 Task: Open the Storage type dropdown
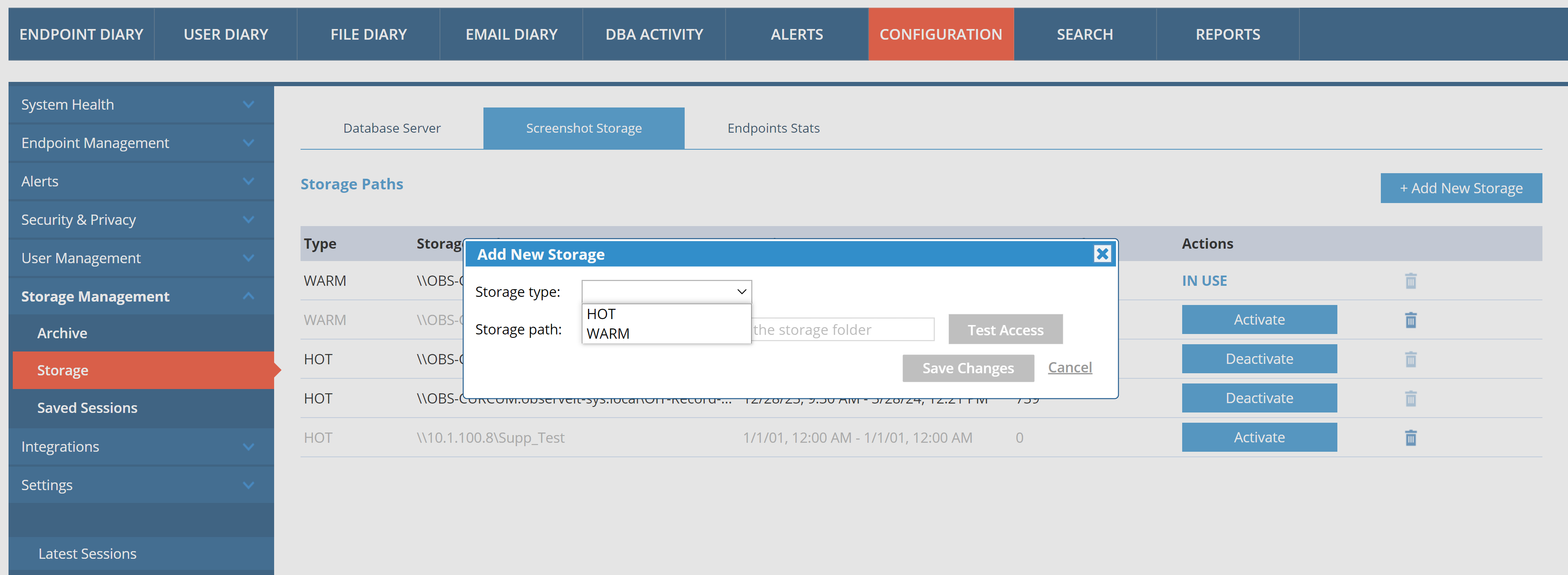click(666, 292)
